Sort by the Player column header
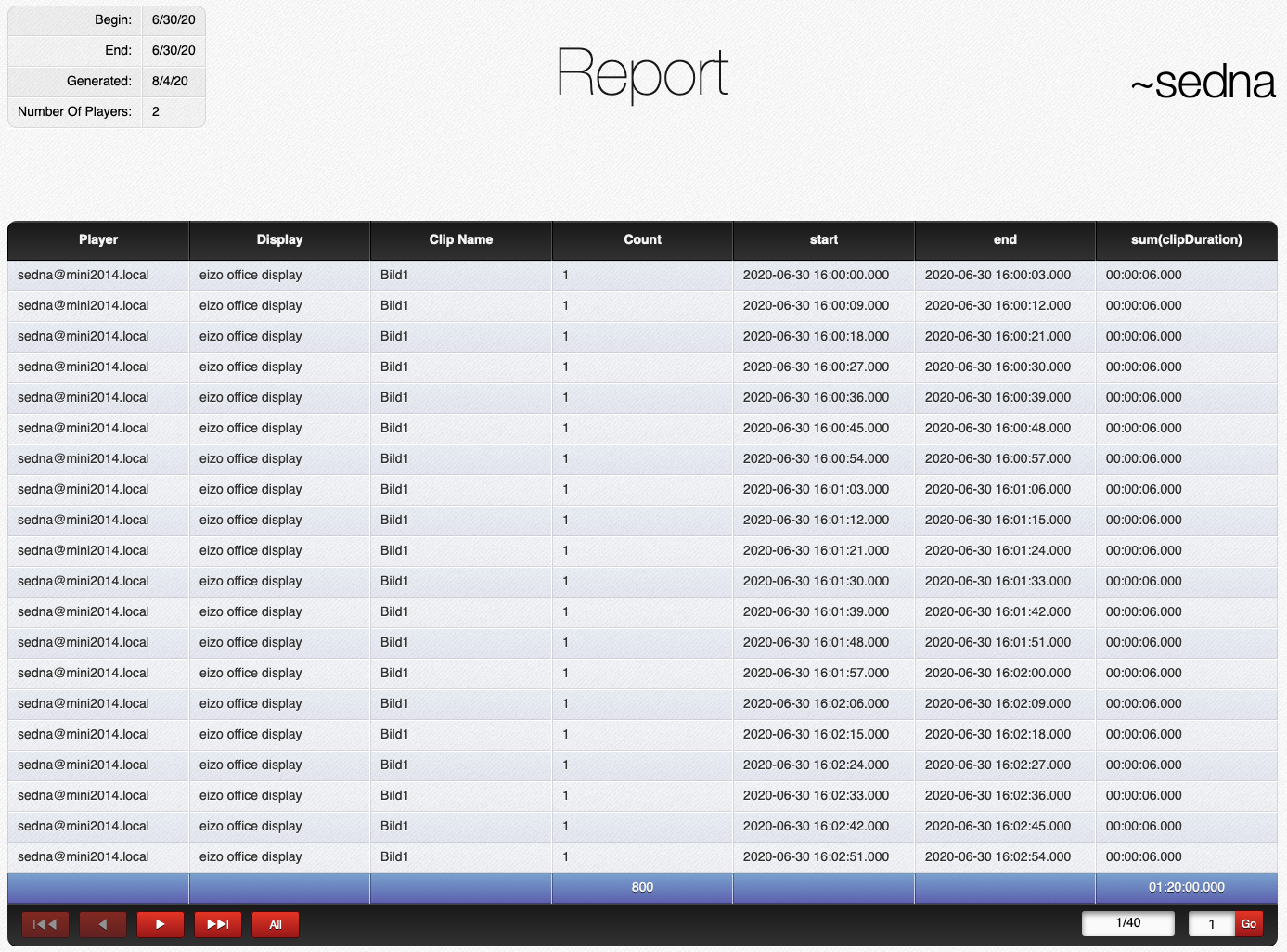This screenshot has width=1287, height=952. (x=98, y=239)
